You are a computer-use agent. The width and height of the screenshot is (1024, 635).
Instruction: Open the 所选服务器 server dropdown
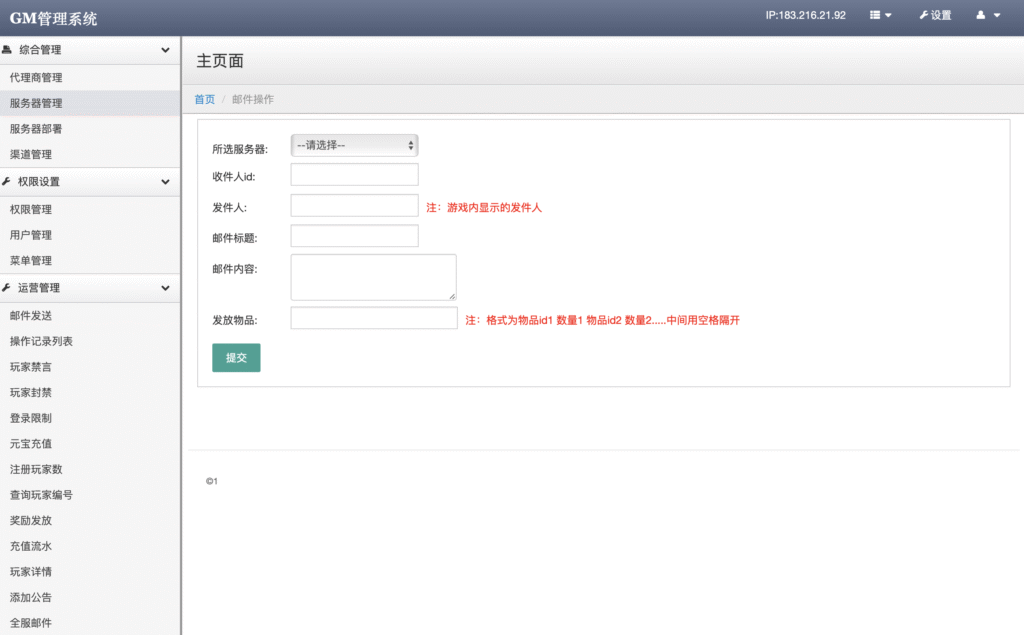point(354,144)
